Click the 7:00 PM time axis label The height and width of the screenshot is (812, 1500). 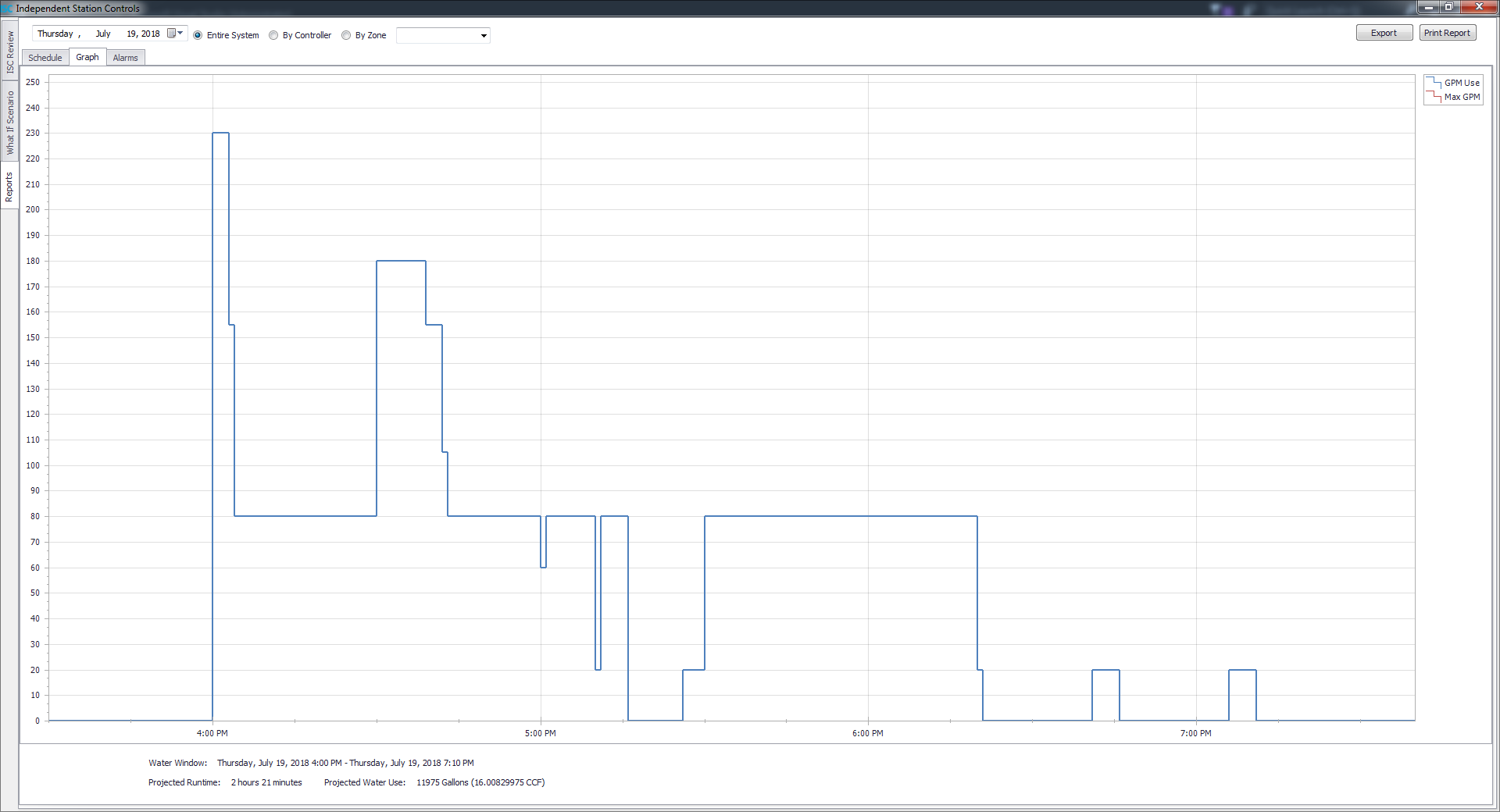(1196, 733)
